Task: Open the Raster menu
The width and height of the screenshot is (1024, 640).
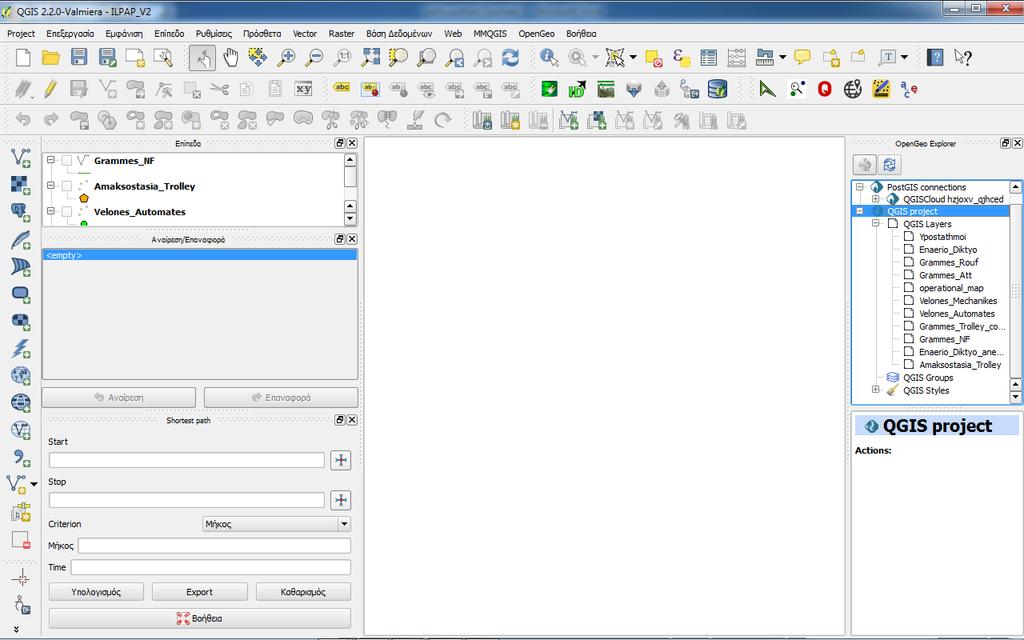Action: coord(342,33)
